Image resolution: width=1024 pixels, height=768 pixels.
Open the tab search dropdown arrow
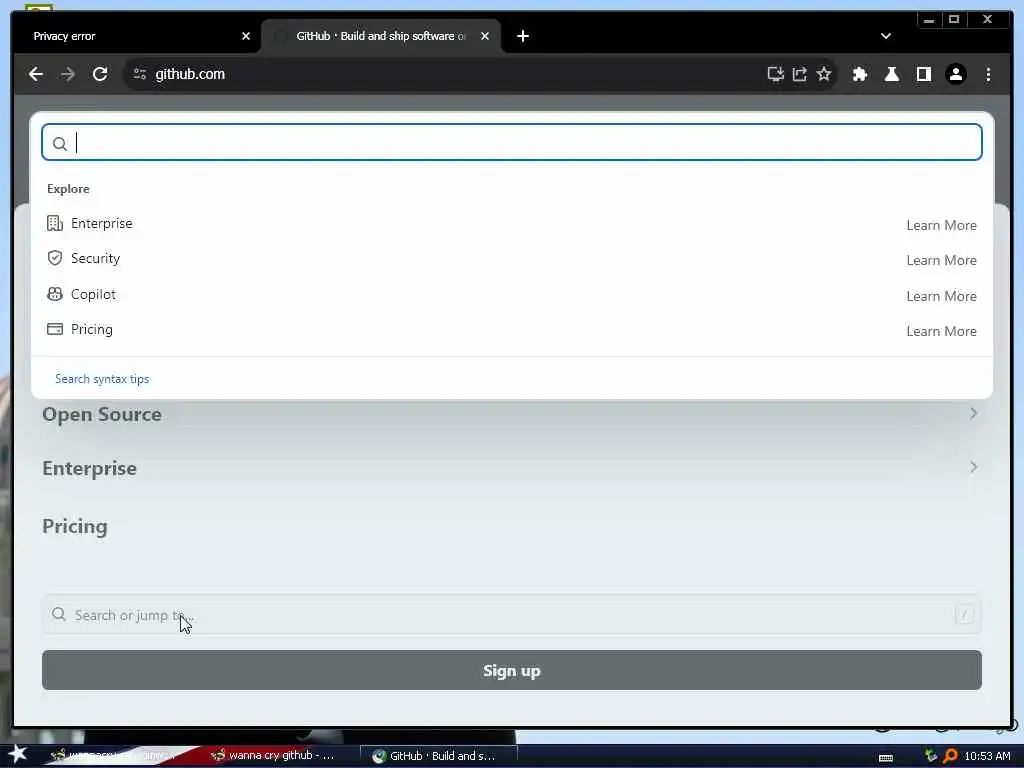pyautogui.click(x=886, y=36)
